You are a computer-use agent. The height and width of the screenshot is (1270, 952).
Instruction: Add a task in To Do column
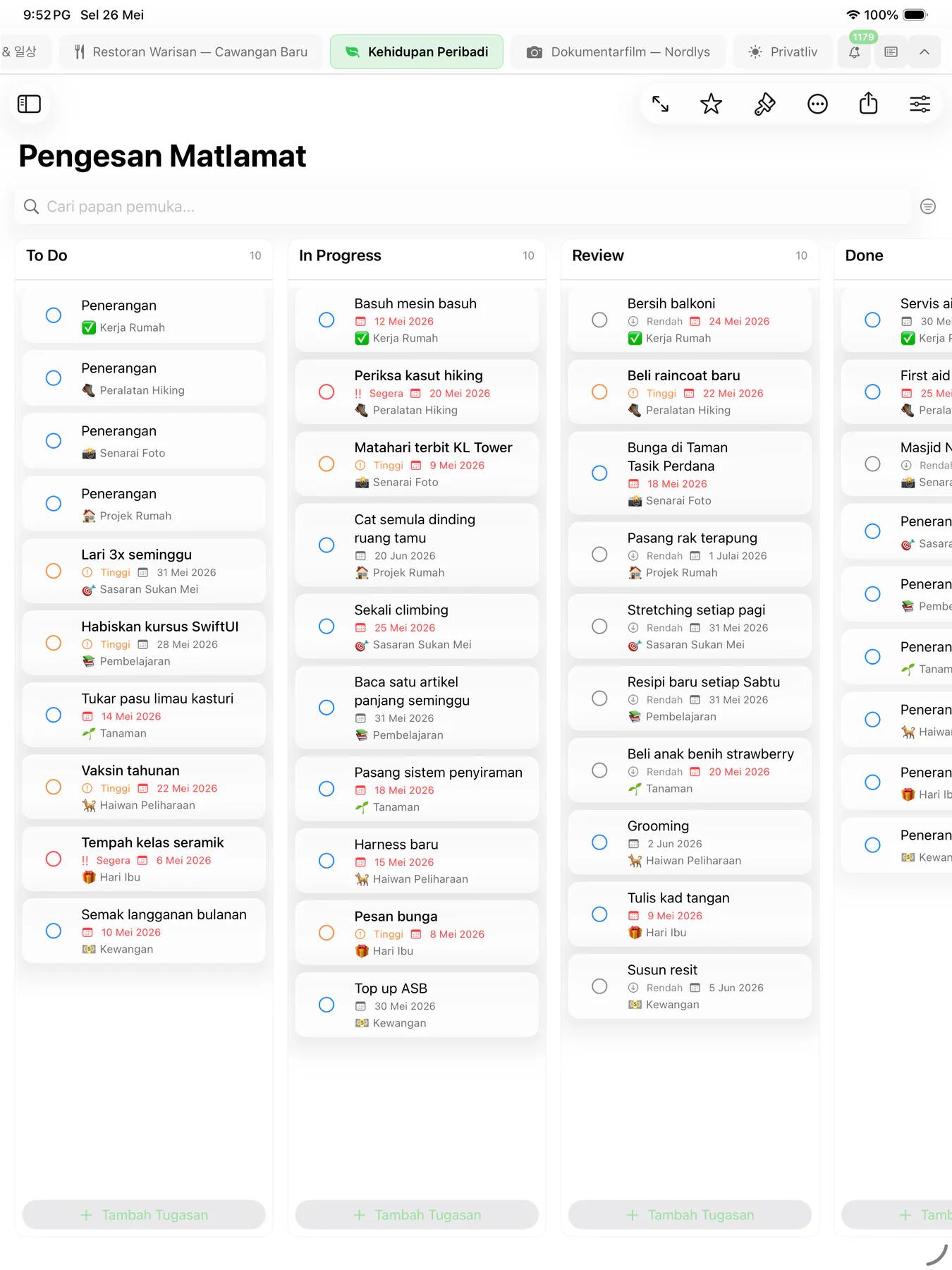pyautogui.click(x=144, y=1214)
